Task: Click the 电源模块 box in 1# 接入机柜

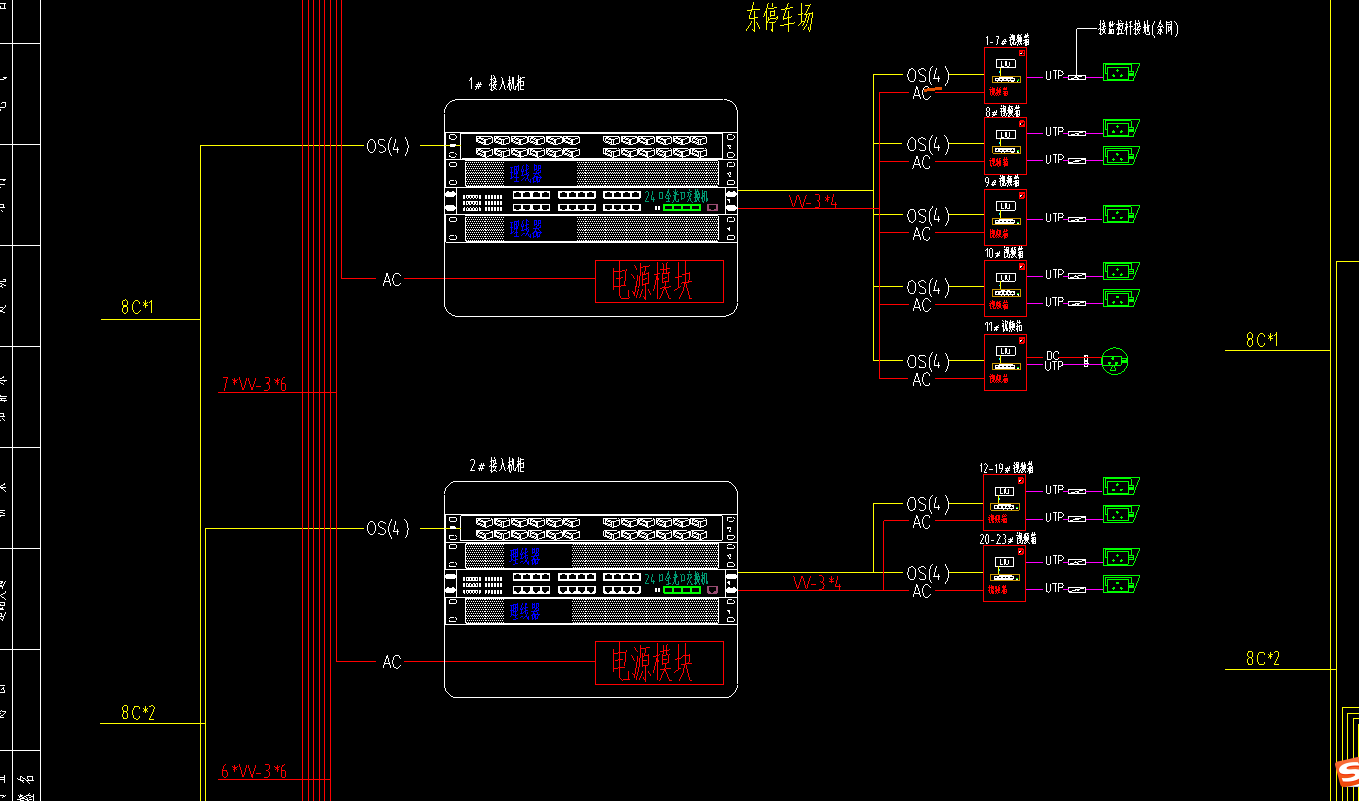Action: tap(660, 281)
